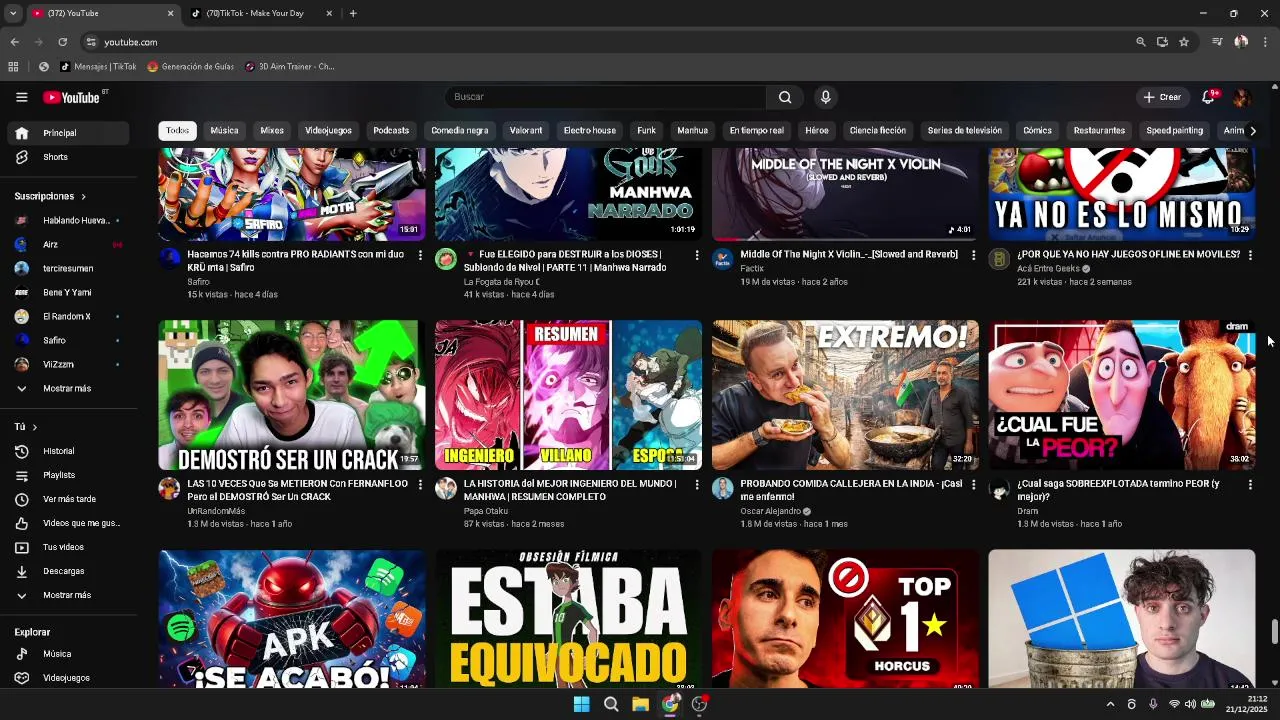Open Mensajes | TikTok bookmark
Screen dimensions: 1280x720
tap(98, 67)
